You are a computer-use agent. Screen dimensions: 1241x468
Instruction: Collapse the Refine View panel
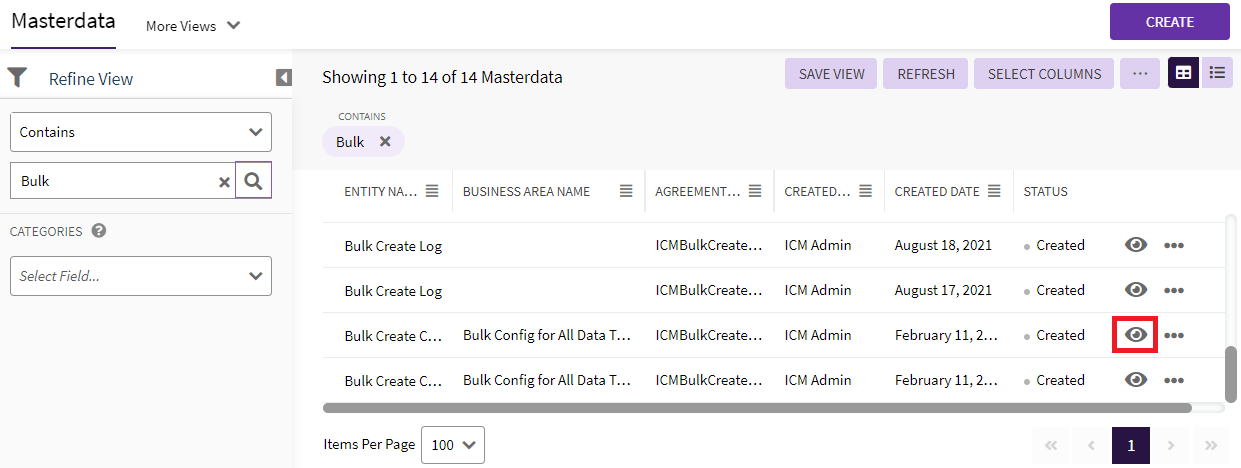pyautogui.click(x=284, y=78)
